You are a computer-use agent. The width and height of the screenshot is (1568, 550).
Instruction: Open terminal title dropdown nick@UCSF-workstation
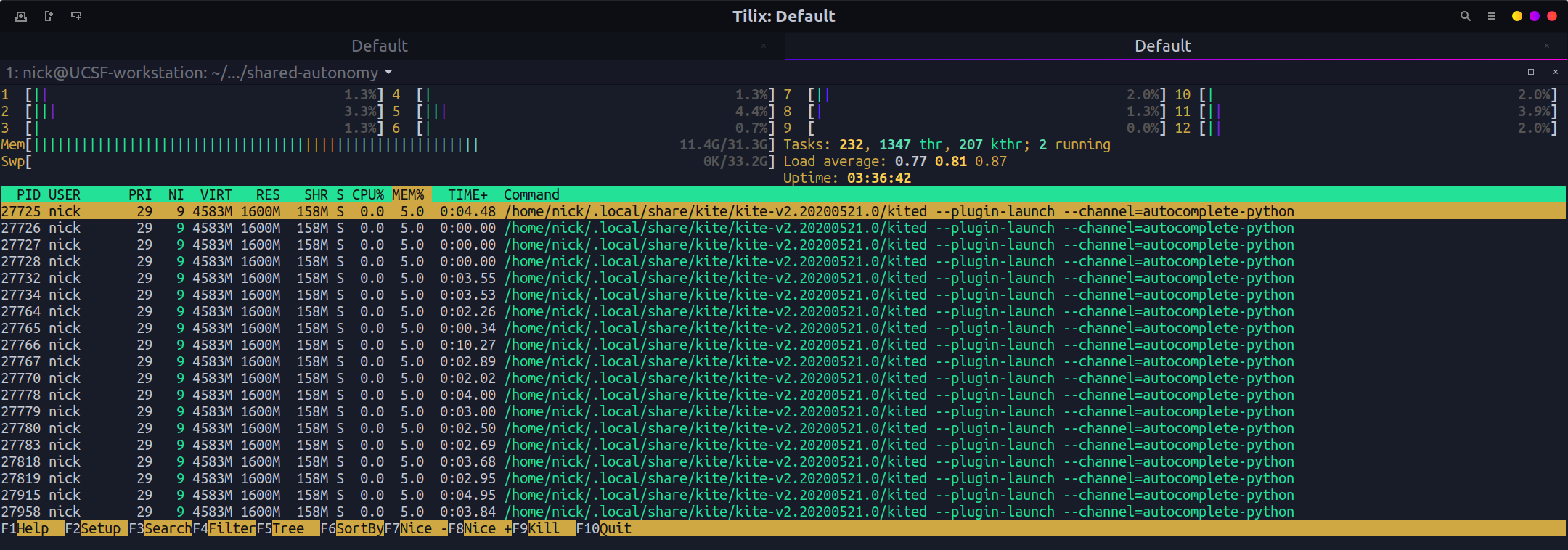coord(199,73)
